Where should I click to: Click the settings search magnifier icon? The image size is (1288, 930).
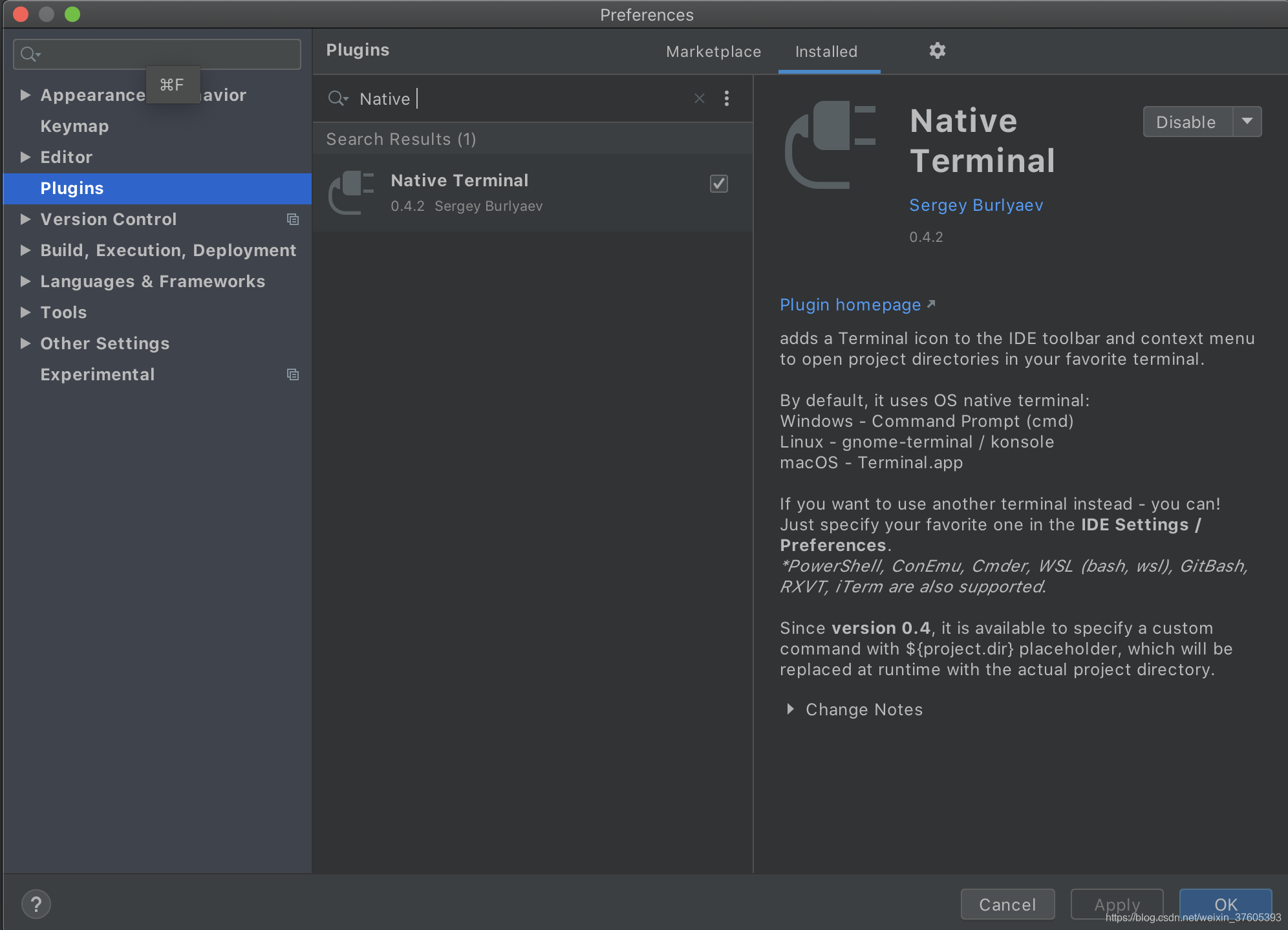point(28,54)
